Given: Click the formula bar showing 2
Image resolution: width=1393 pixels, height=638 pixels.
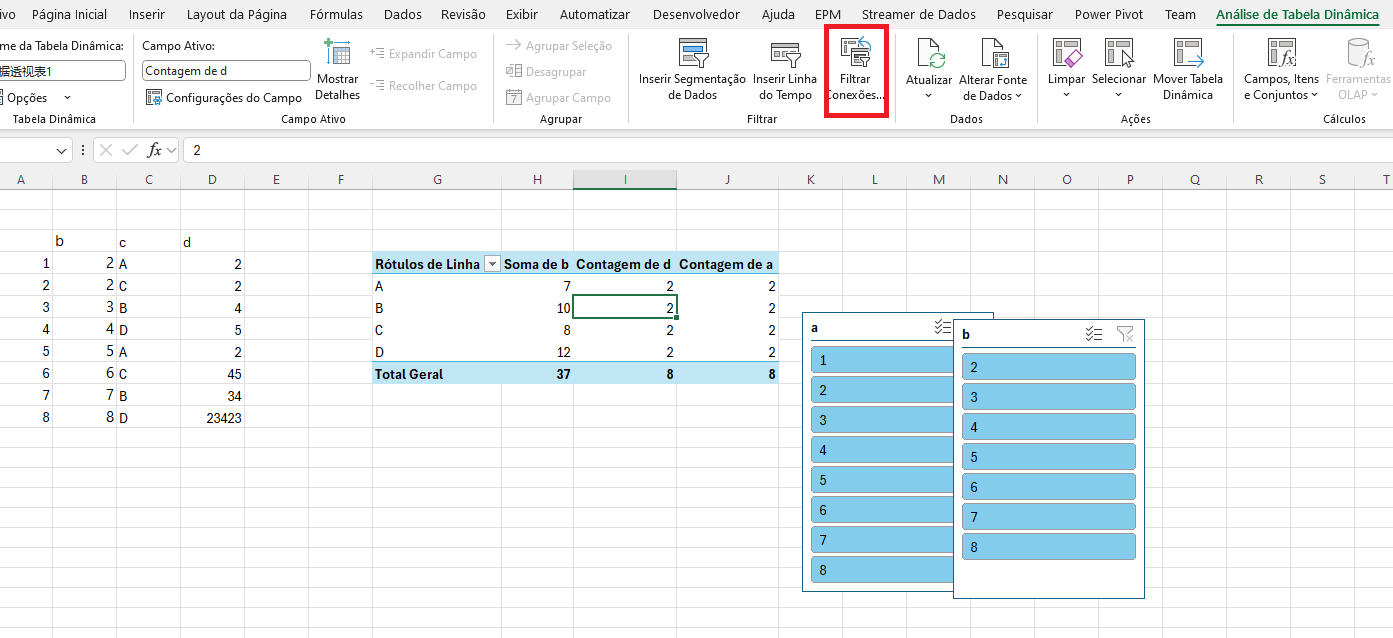Looking at the screenshot, I should point(786,150).
